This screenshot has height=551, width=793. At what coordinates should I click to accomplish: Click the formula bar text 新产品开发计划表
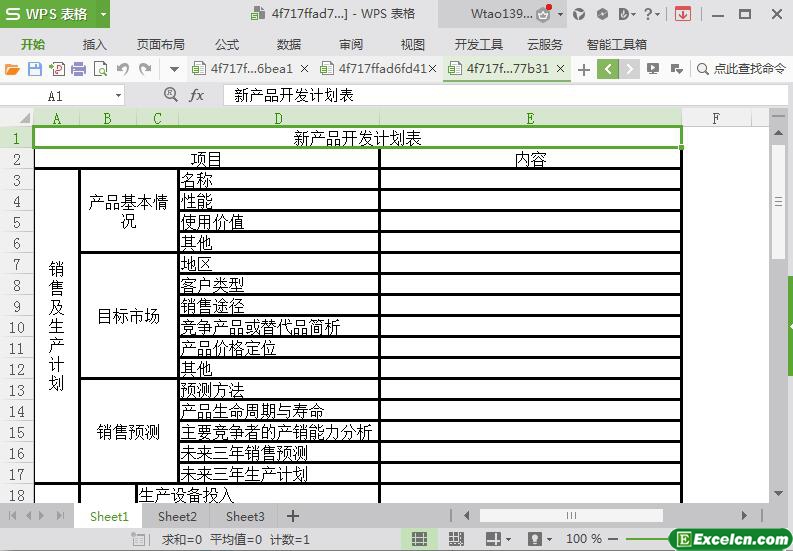(294, 95)
